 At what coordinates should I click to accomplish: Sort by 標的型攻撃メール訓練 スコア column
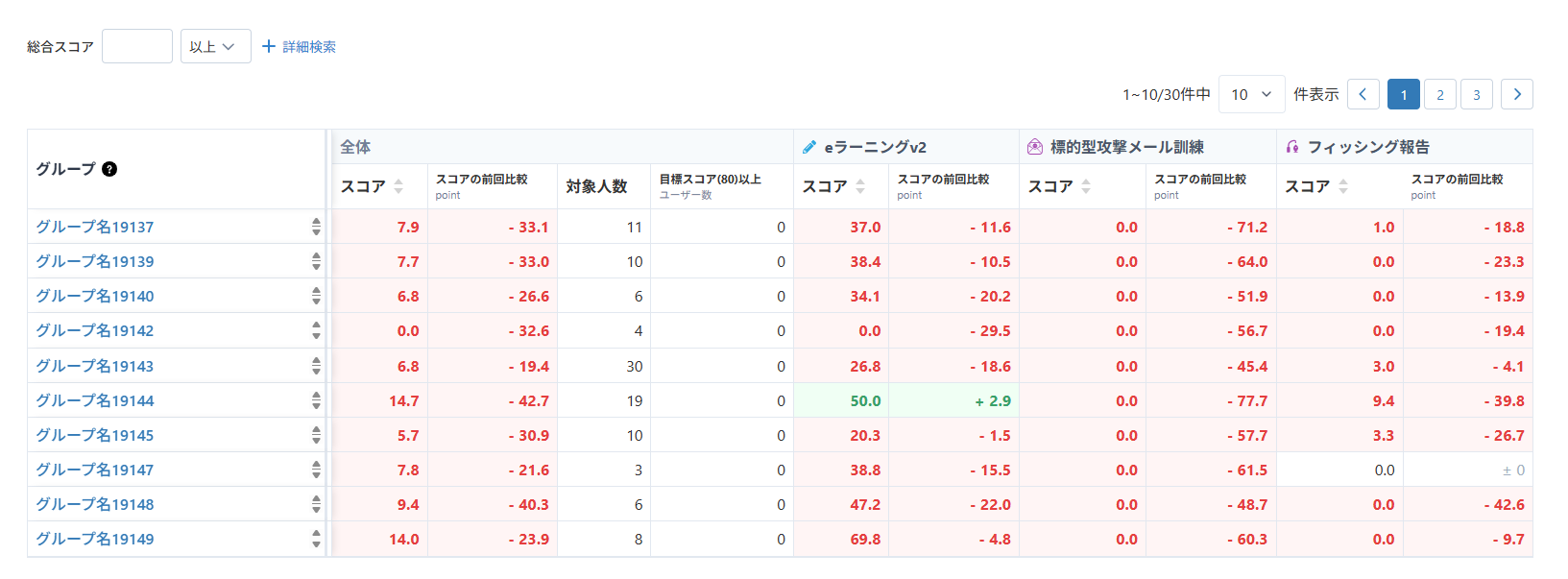click(x=1086, y=186)
